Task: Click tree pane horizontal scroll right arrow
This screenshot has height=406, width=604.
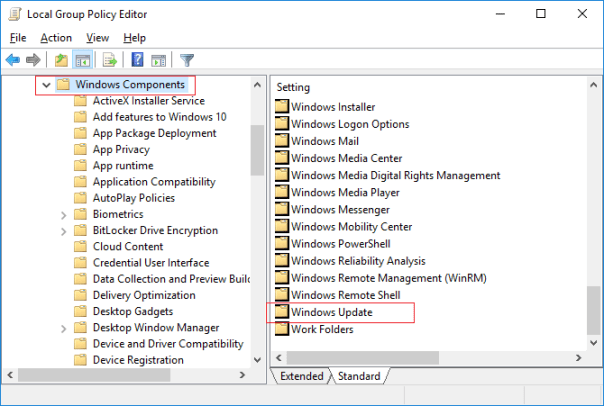Action: 242,375
